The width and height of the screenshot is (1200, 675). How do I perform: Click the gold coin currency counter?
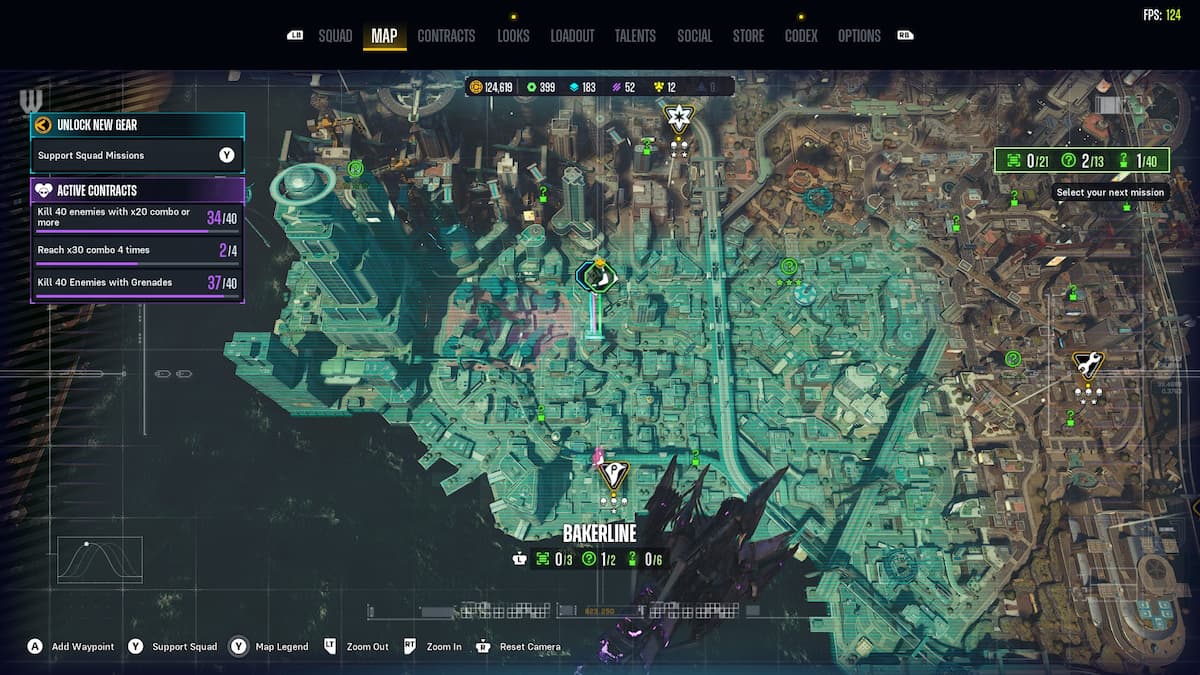point(491,88)
